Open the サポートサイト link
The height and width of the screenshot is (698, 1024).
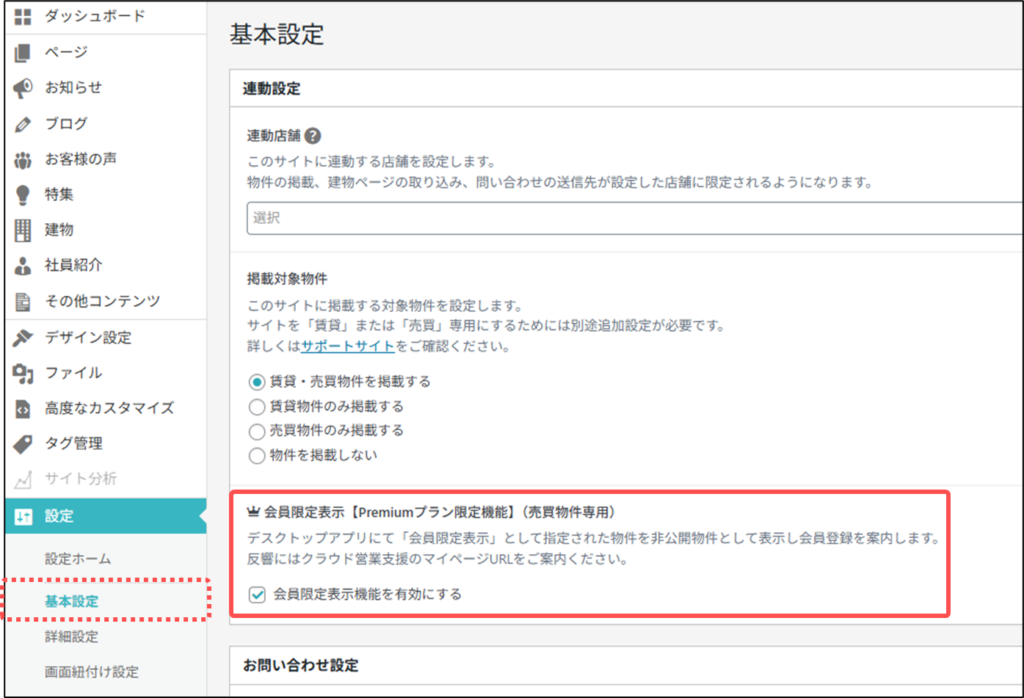click(x=347, y=346)
